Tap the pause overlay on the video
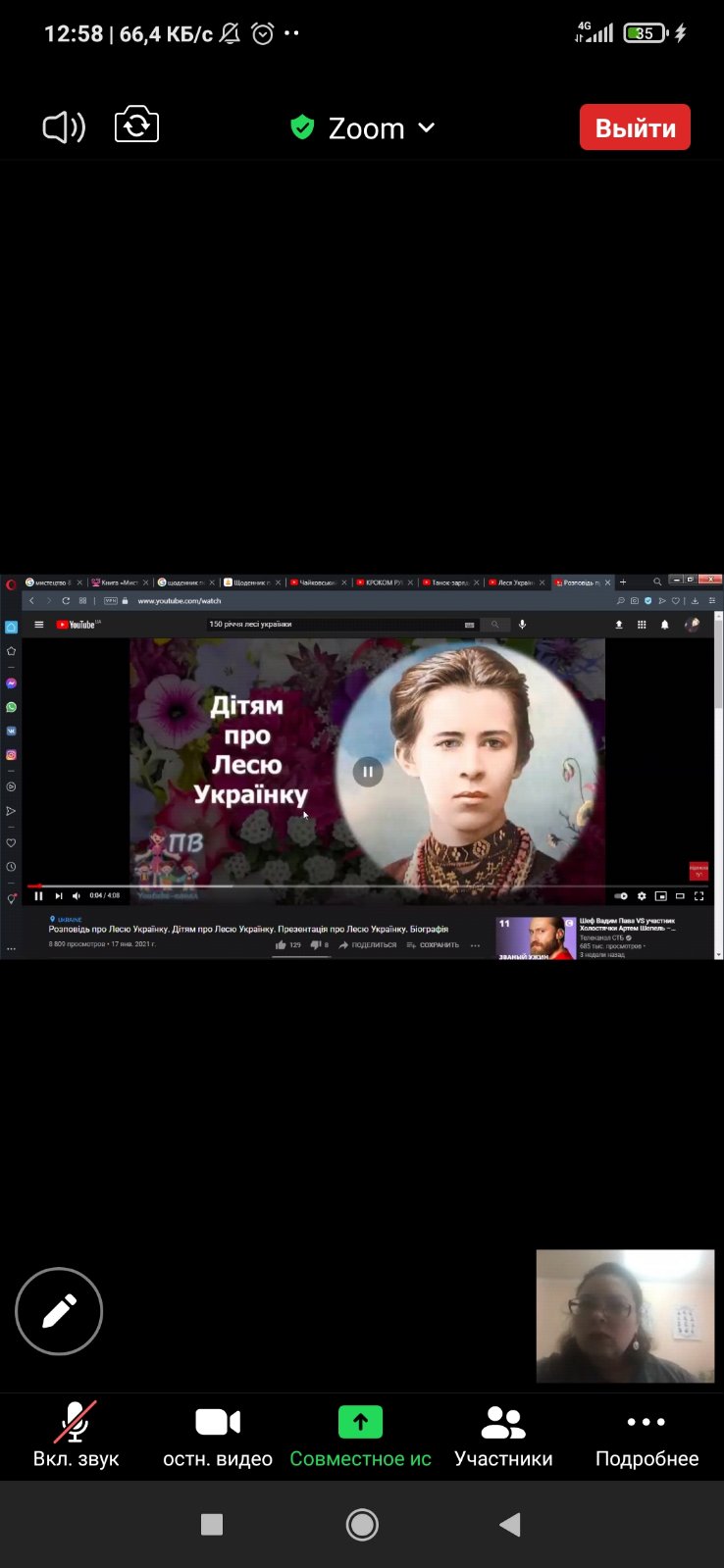The image size is (724, 1568). 368,772
